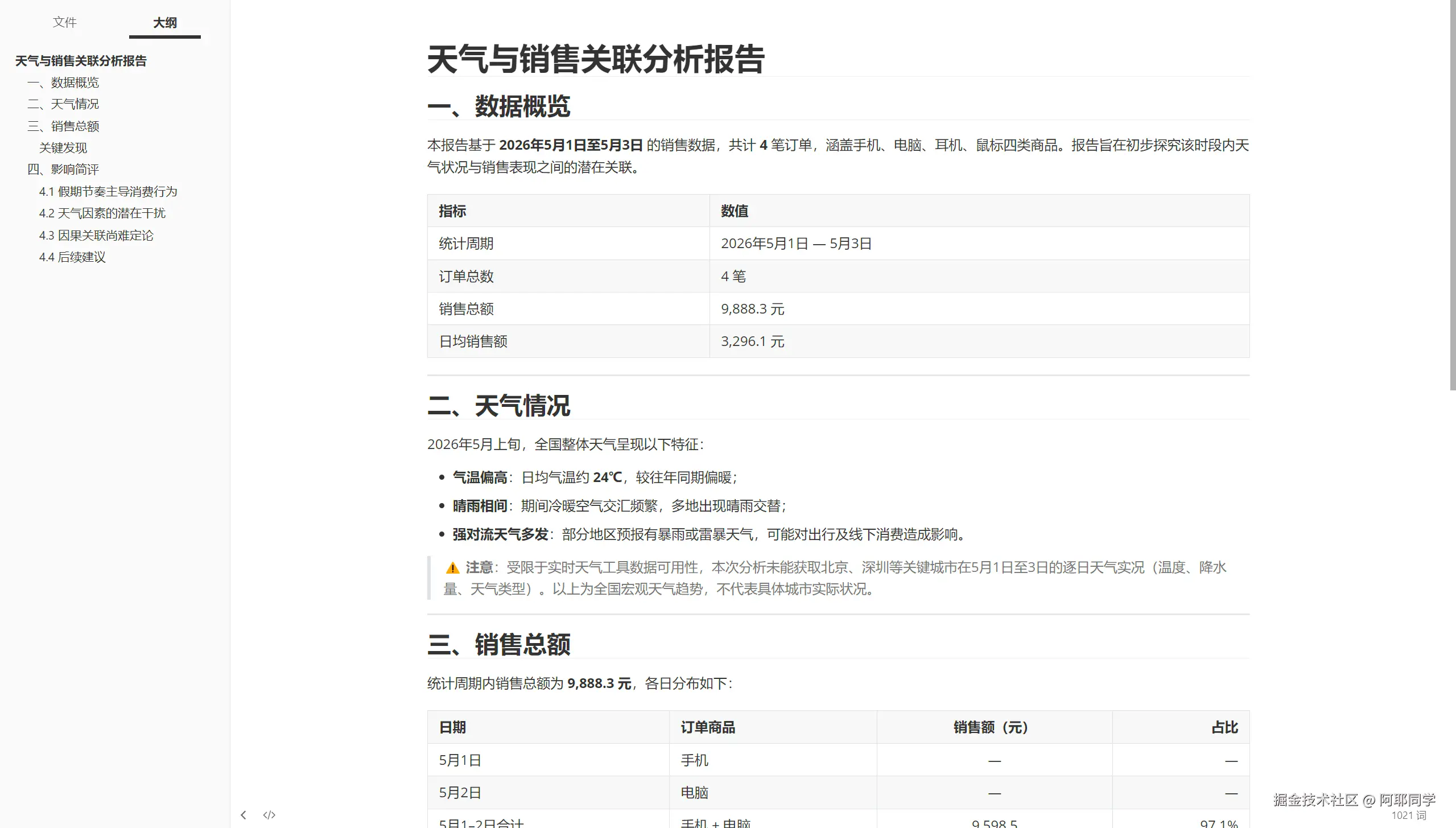
Task: Click the vertical scrollbar thumb
Action: [1452, 195]
